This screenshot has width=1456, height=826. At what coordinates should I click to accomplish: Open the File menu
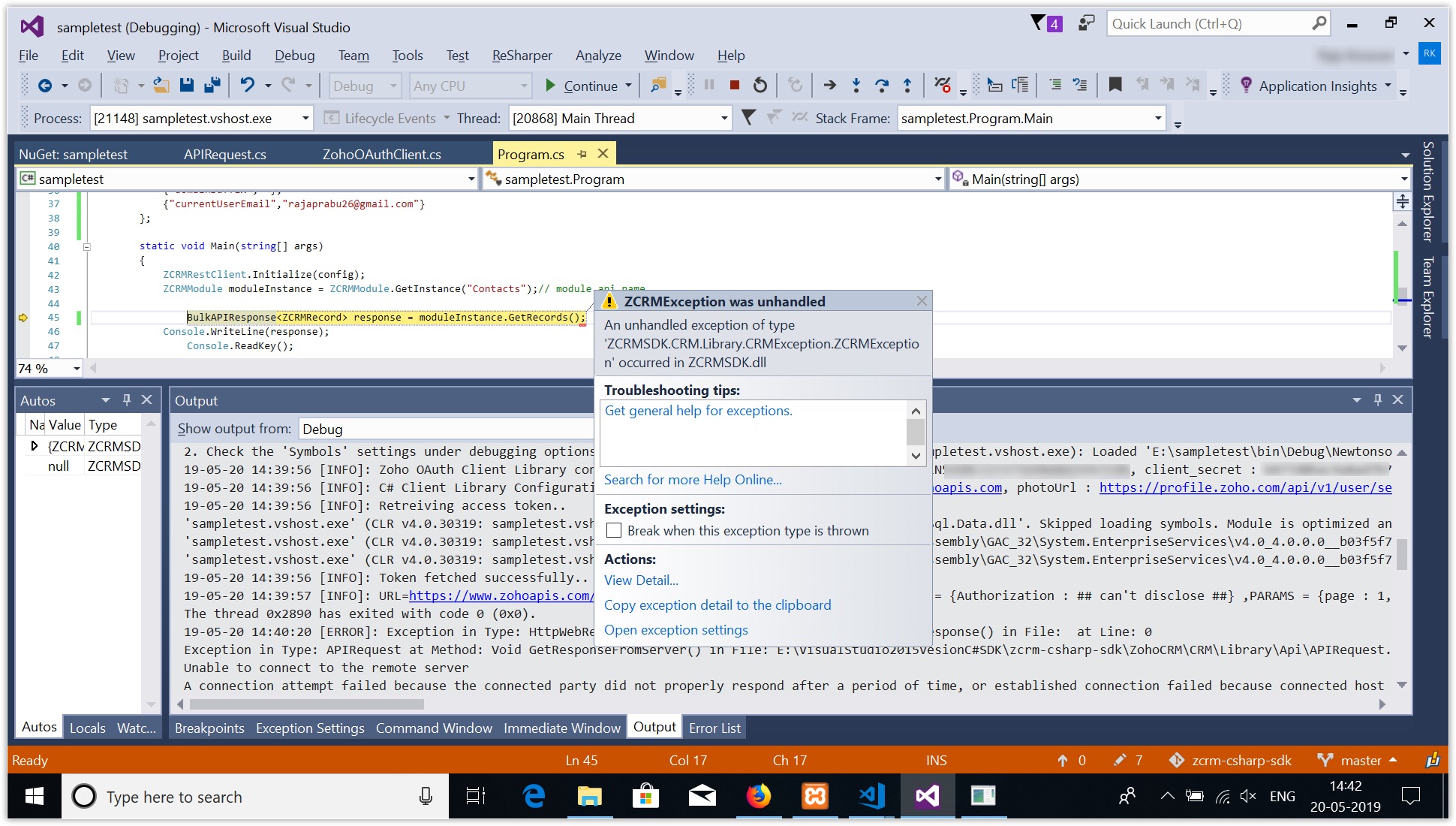point(29,55)
